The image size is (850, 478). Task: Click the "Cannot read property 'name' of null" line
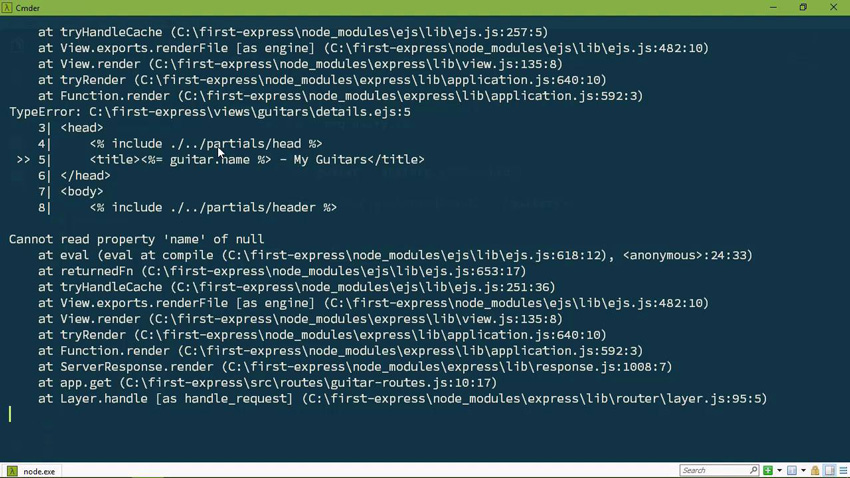[x=137, y=239]
